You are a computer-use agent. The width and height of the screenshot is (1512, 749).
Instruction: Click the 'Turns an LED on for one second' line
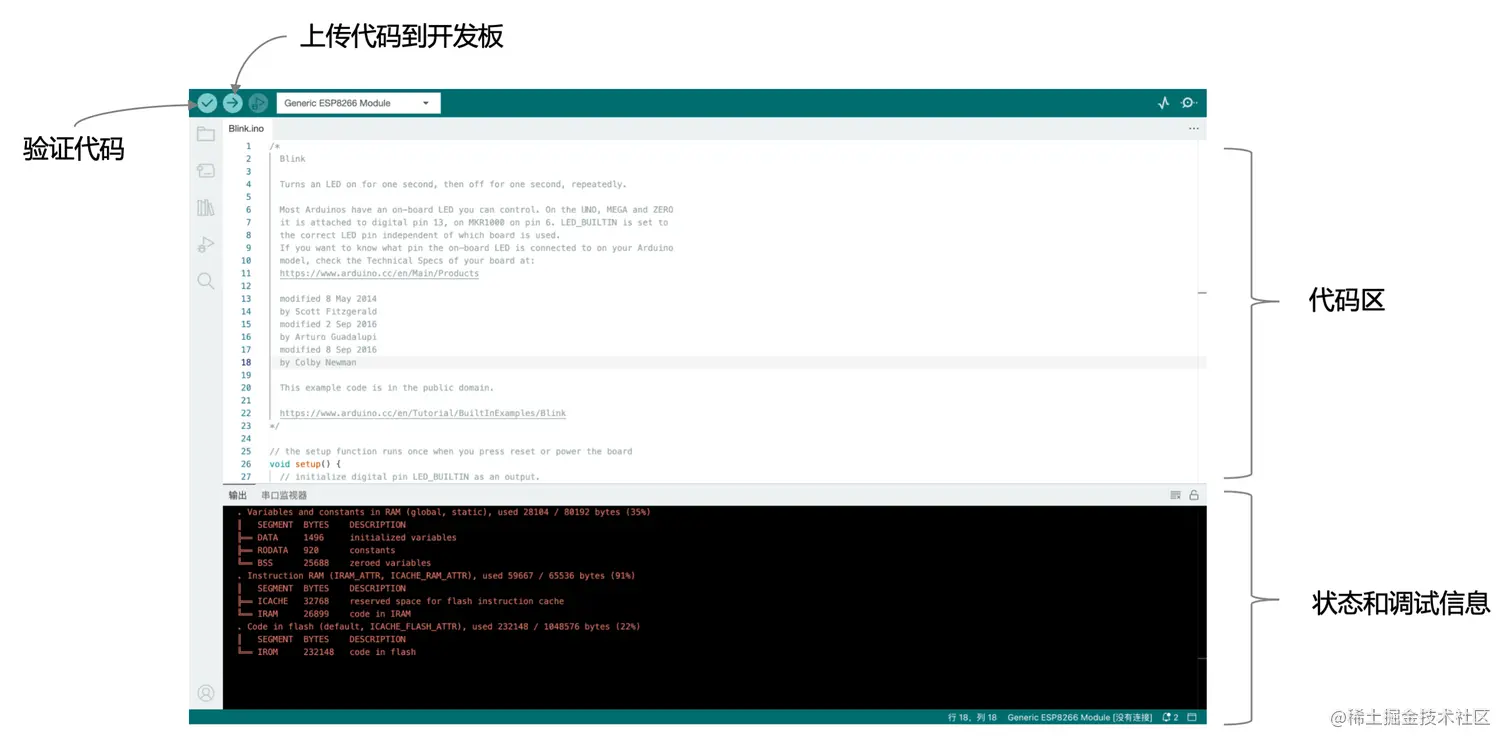(453, 184)
